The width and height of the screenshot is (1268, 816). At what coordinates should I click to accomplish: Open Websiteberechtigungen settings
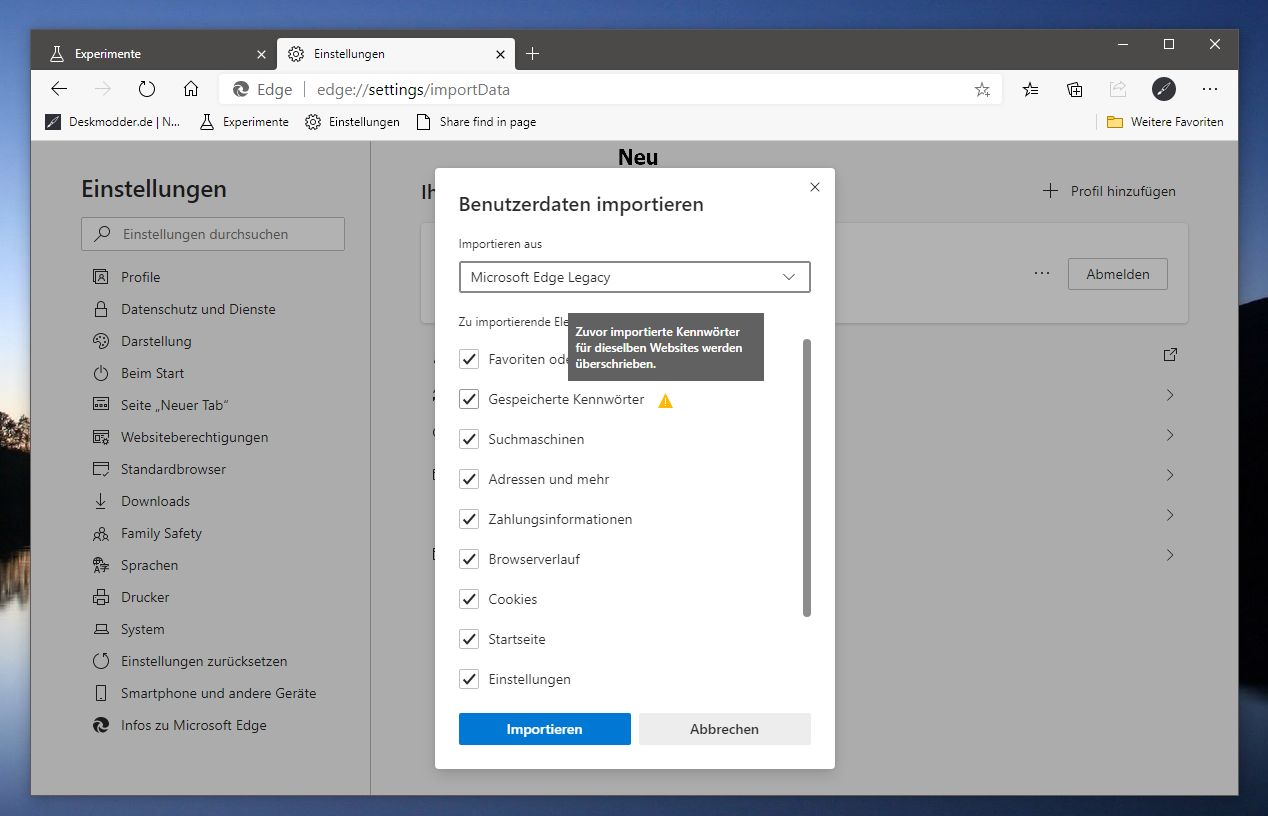[194, 437]
